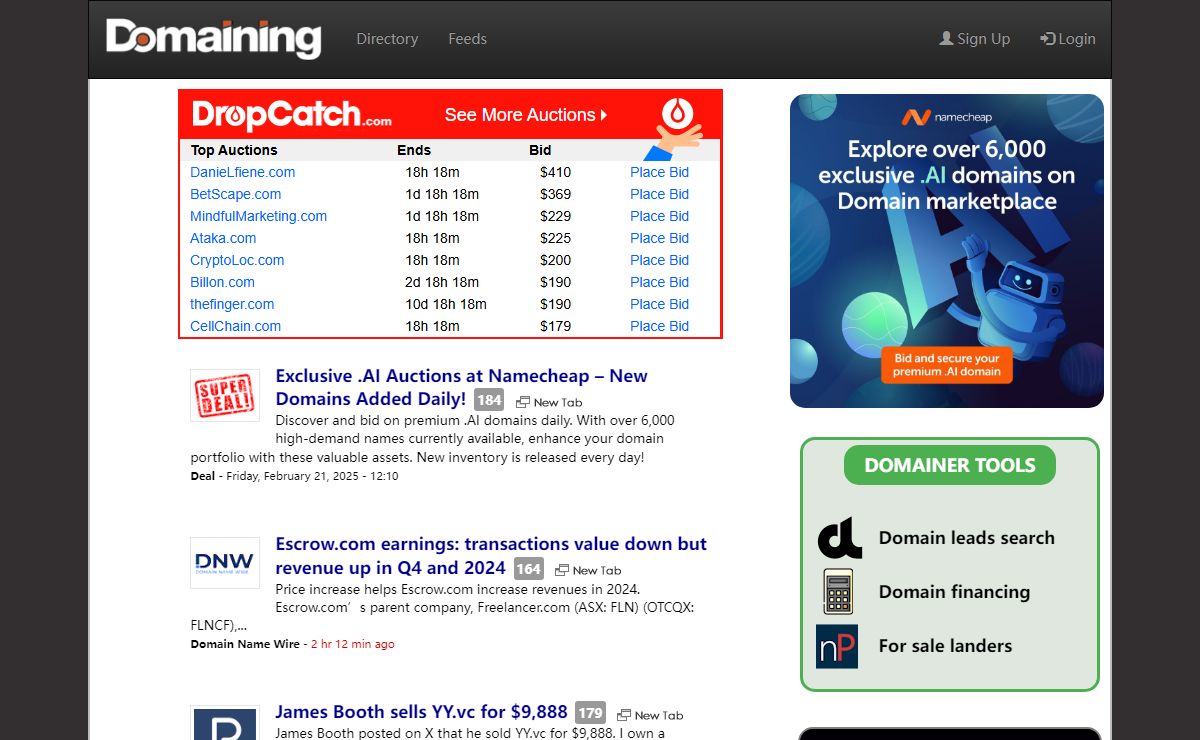Click the 179 count badge
This screenshot has width=1200, height=740.
tap(590, 713)
